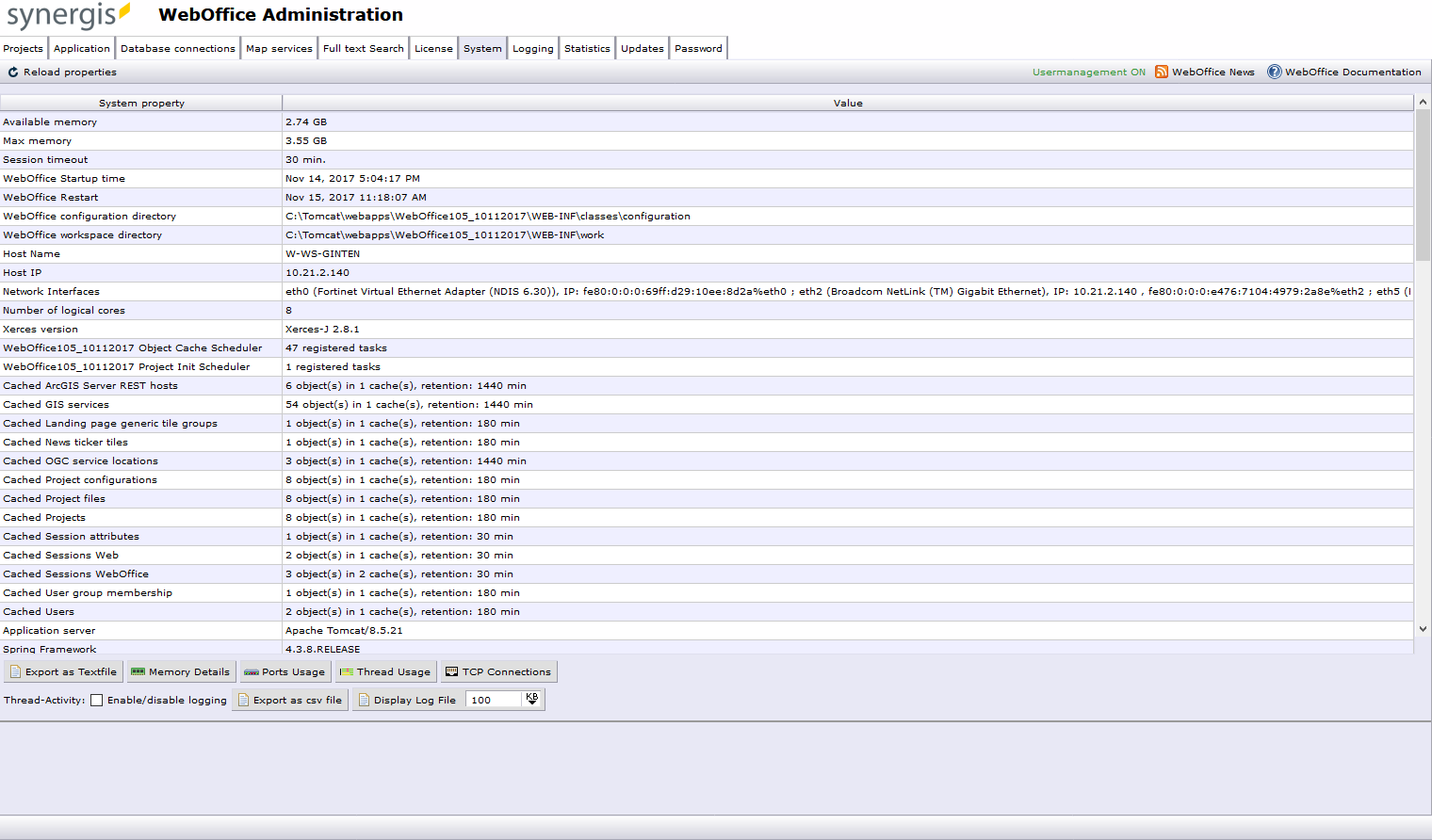Open WebOffice News via RSS icon
This screenshot has width=1432, height=840.
(x=1161, y=72)
